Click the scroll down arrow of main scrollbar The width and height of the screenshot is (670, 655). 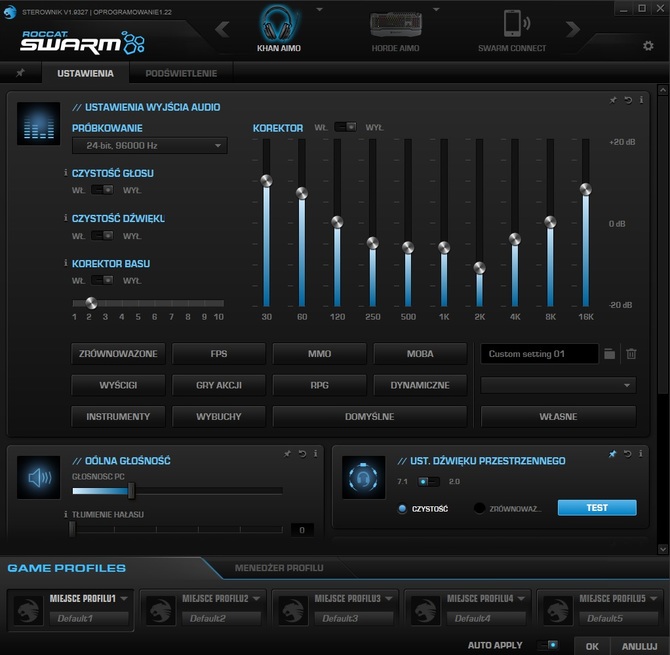663,549
